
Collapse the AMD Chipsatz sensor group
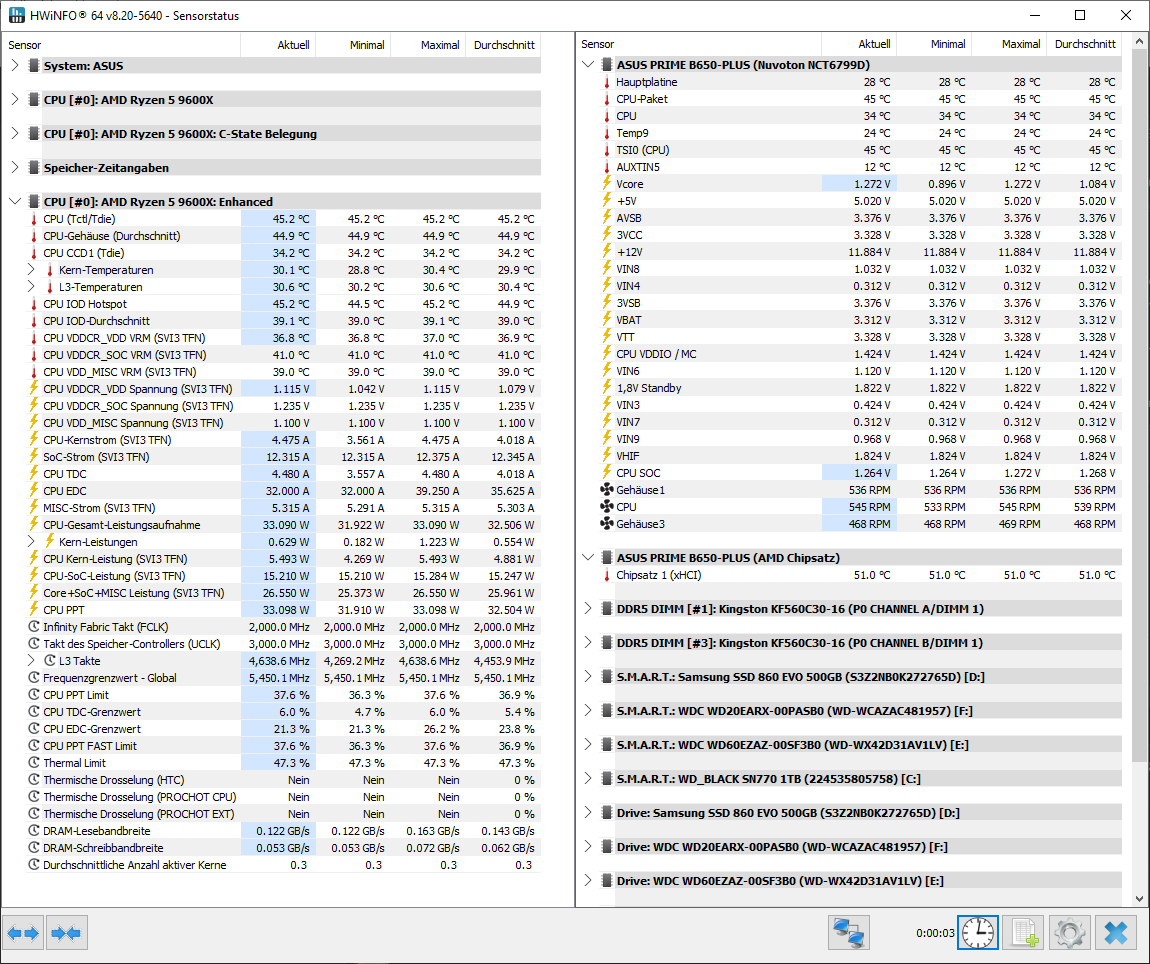tap(587, 558)
